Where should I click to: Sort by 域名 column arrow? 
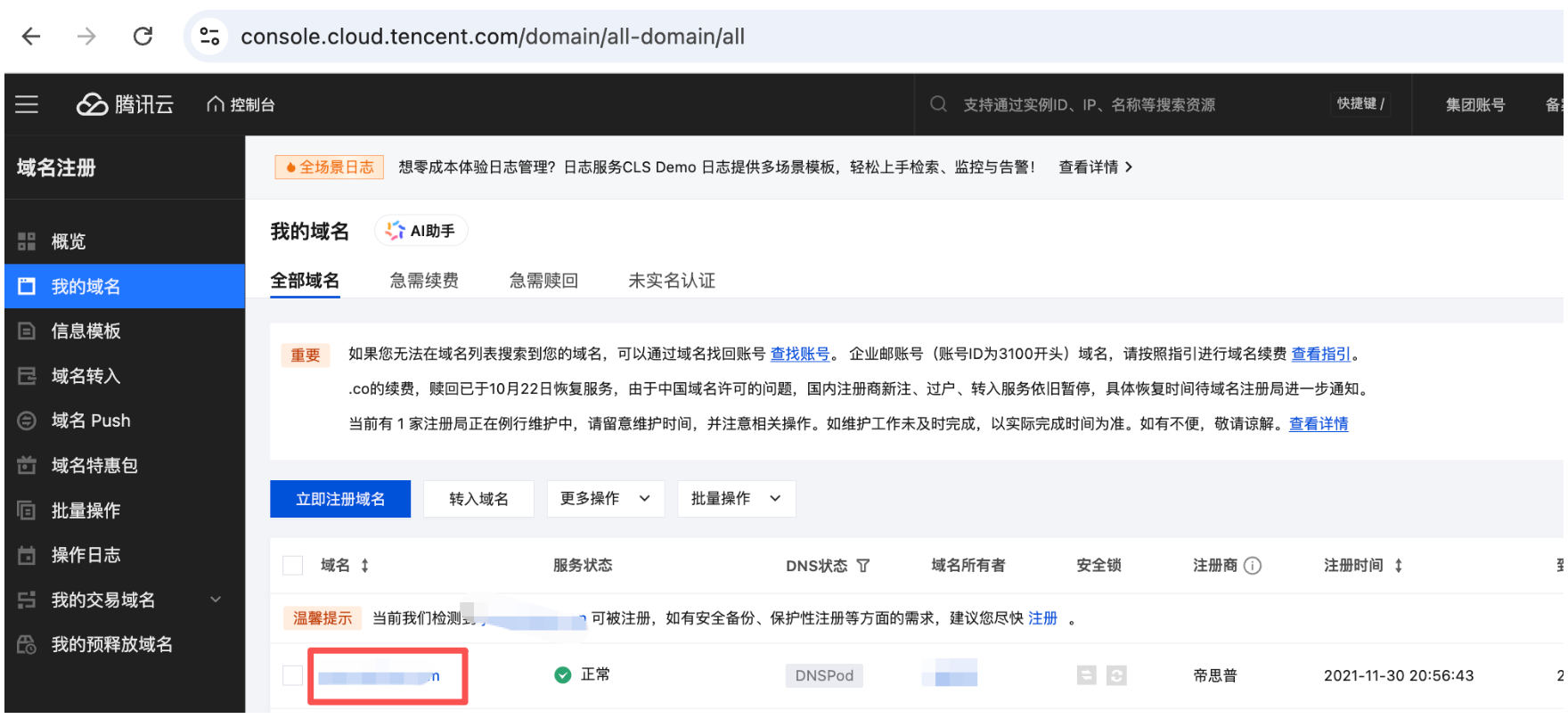(365, 566)
